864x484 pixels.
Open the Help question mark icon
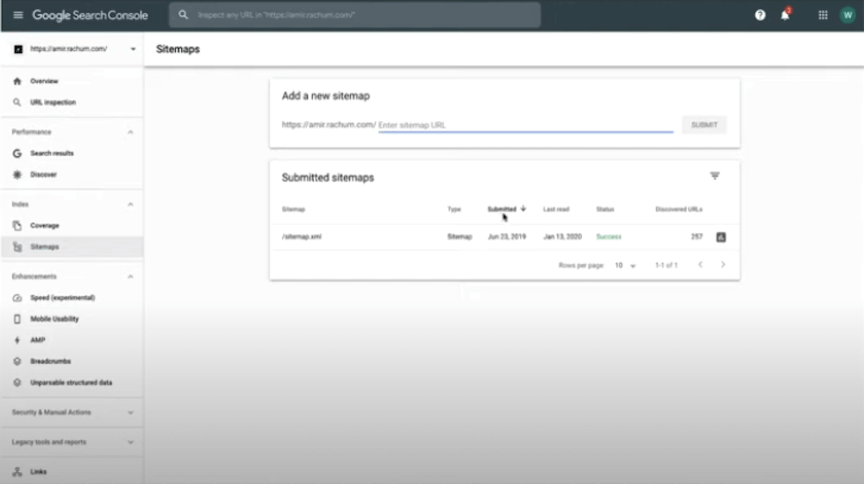pyautogui.click(x=760, y=15)
